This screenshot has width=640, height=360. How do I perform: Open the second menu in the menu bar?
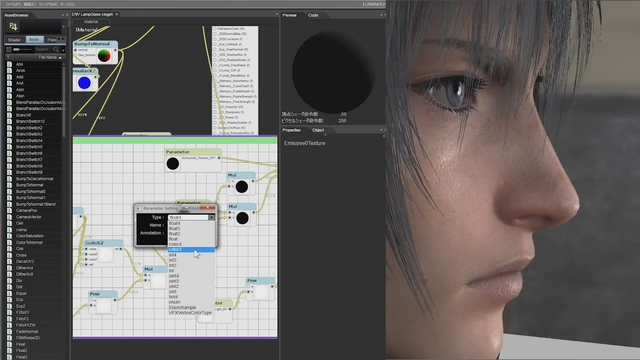point(29,4)
